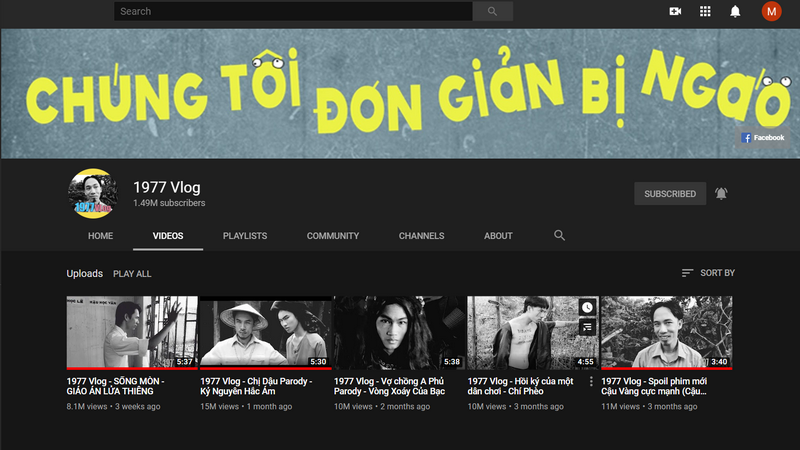Click the 1977 Vlog channel name
The height and width of the screenshot is (450, 800).
(167, 187)
